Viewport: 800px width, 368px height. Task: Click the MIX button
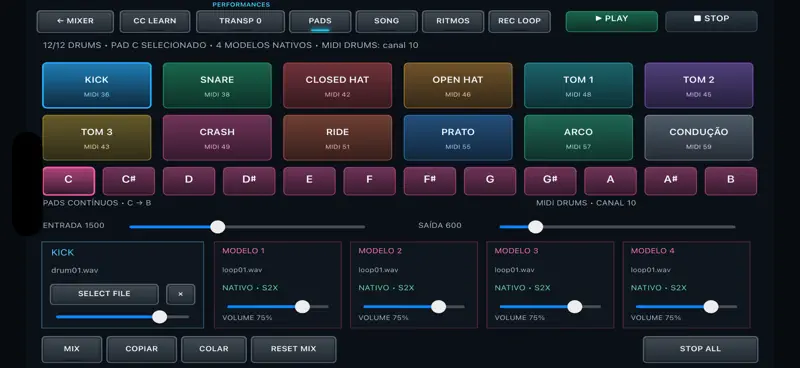pos(72,349)
